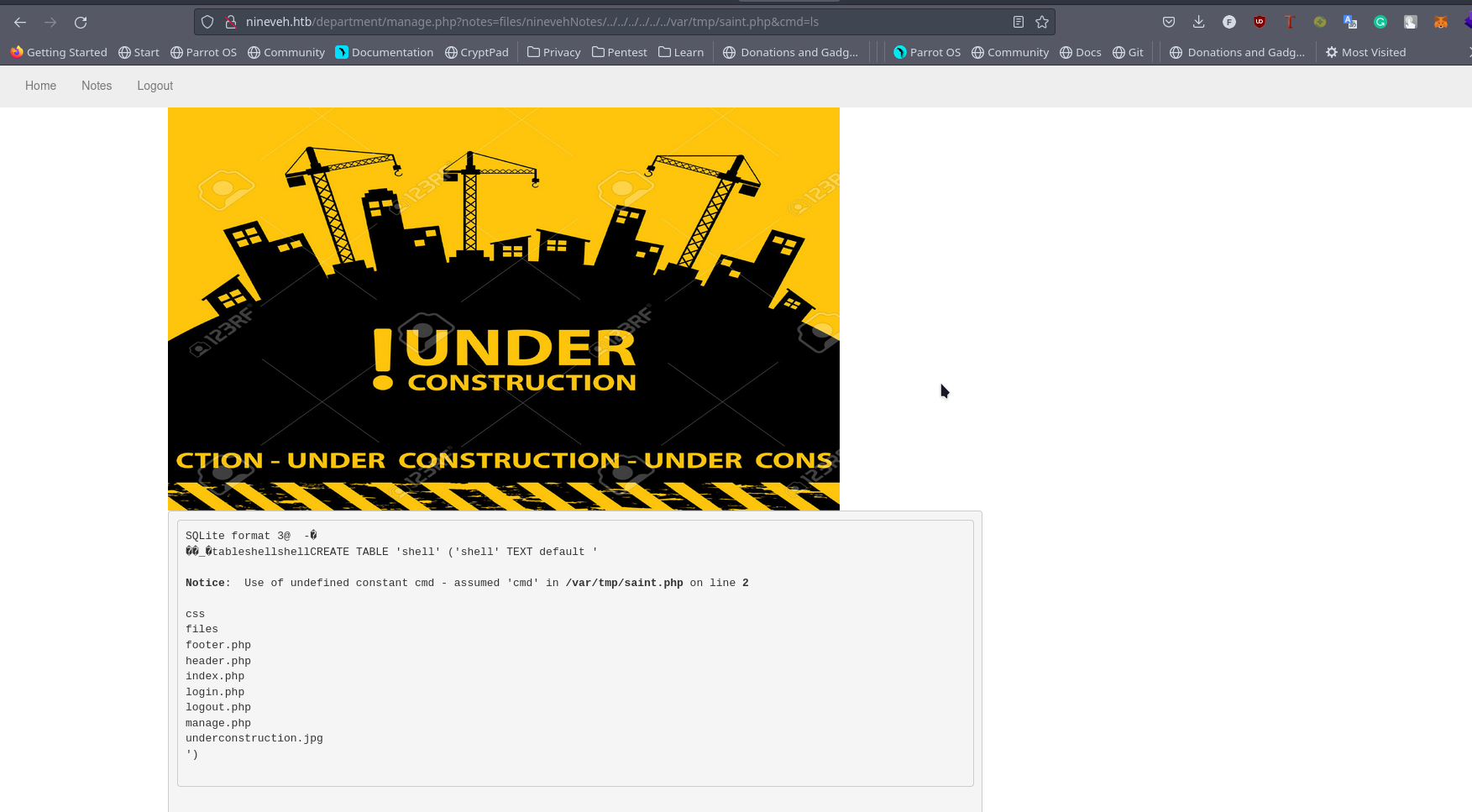The image size is (1472, 812).
Task: Click the round F extension icon
Action: (1229, 23)
